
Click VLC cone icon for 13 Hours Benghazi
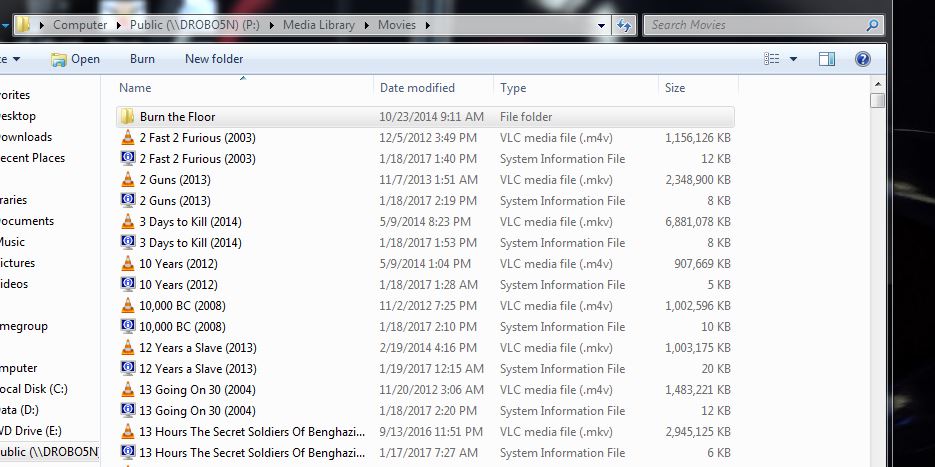(128, 432)
